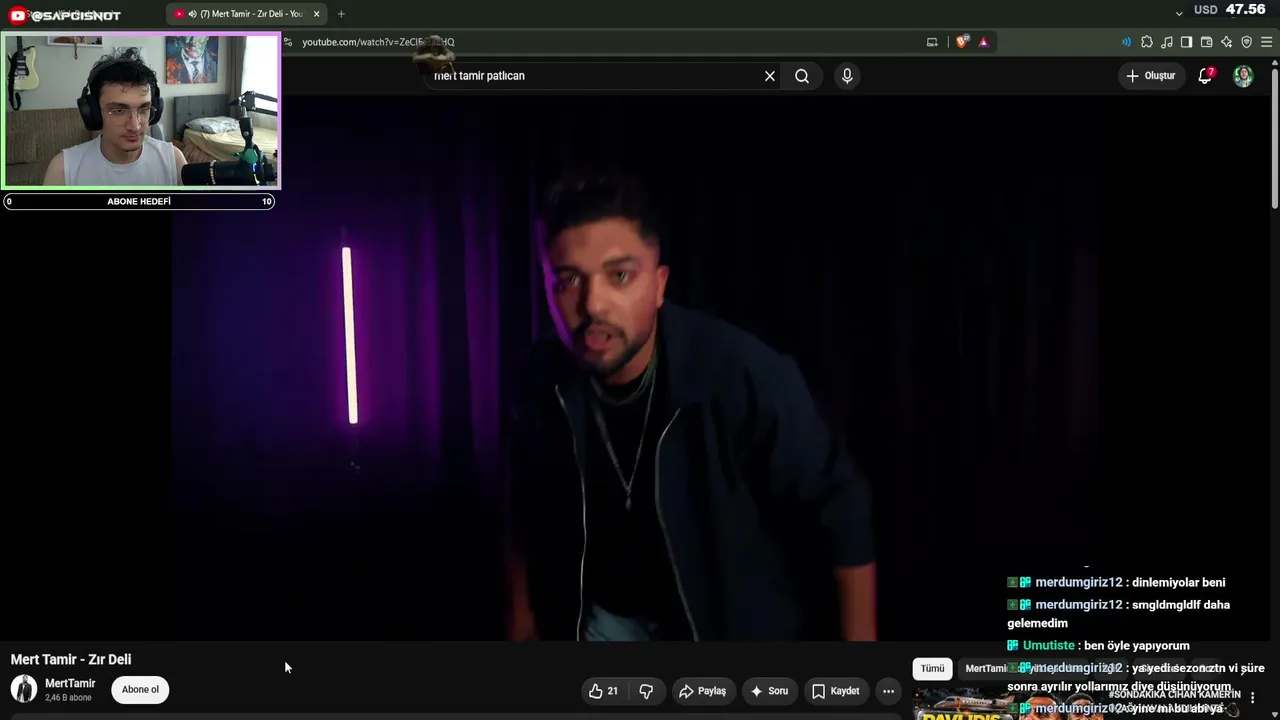Select the Tümü filter chip
1280x720 pixels.
tap(932, 669)
